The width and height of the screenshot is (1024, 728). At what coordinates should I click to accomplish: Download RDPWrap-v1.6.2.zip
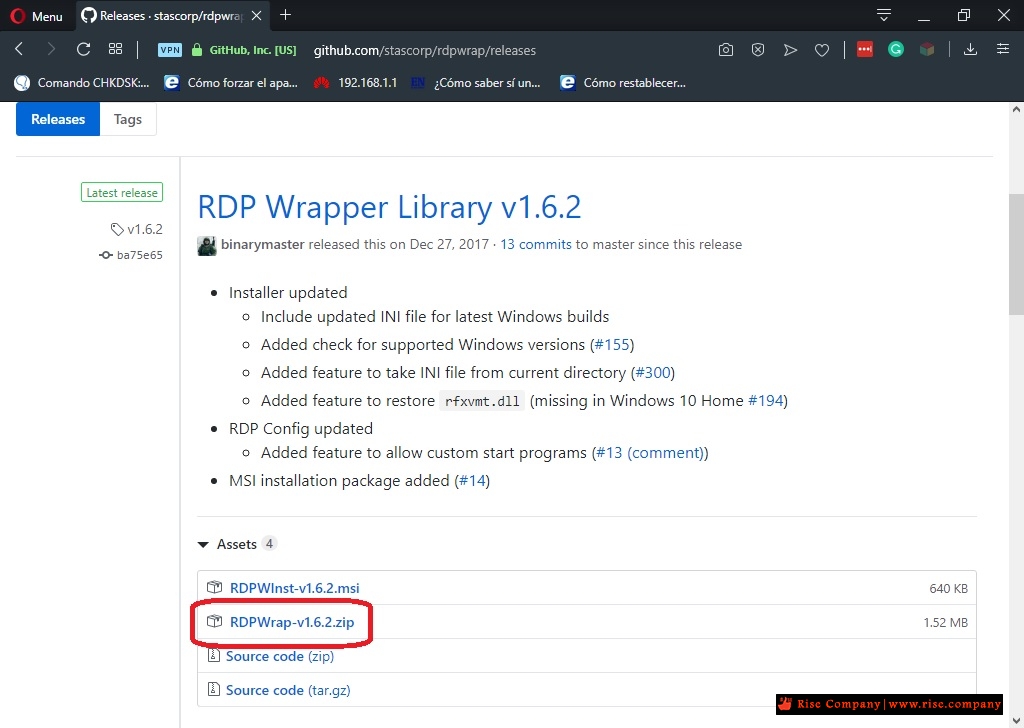tap(292, 622)
